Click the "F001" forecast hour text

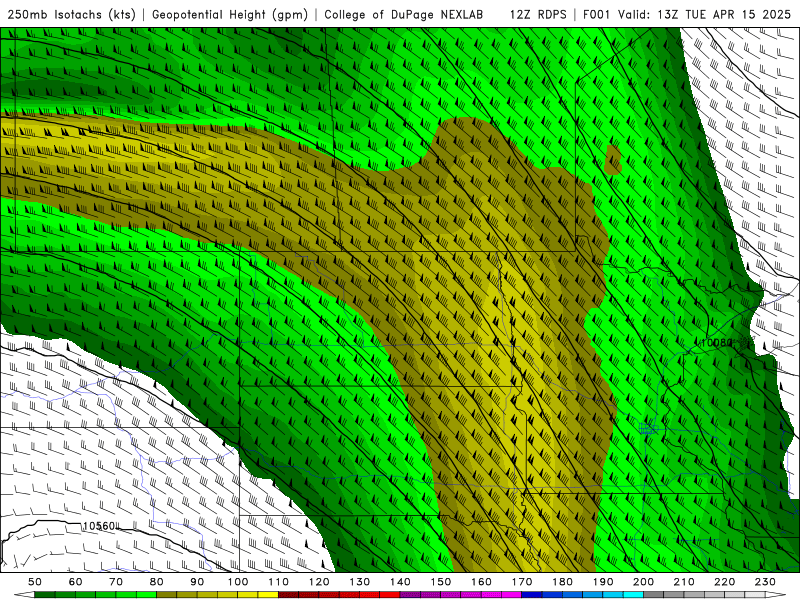coord(597,14)
